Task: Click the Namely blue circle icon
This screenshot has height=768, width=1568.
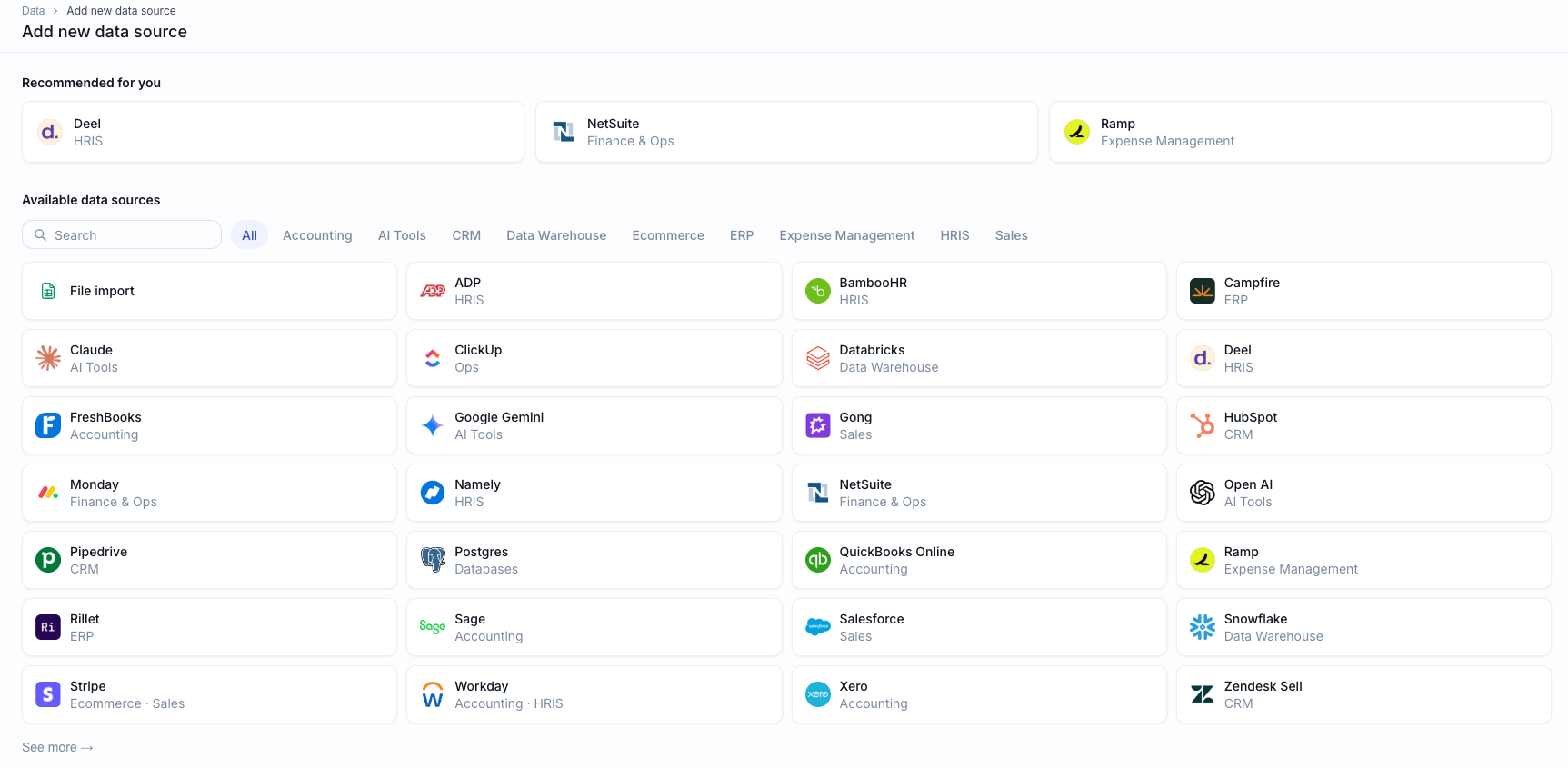Action: point(433,493)
